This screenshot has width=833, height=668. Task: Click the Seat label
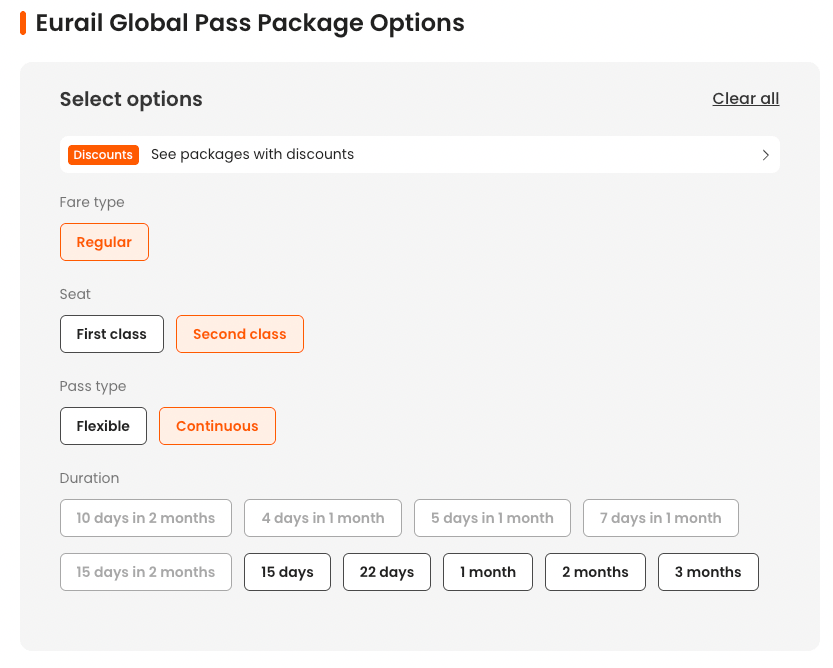click(75, 294)
